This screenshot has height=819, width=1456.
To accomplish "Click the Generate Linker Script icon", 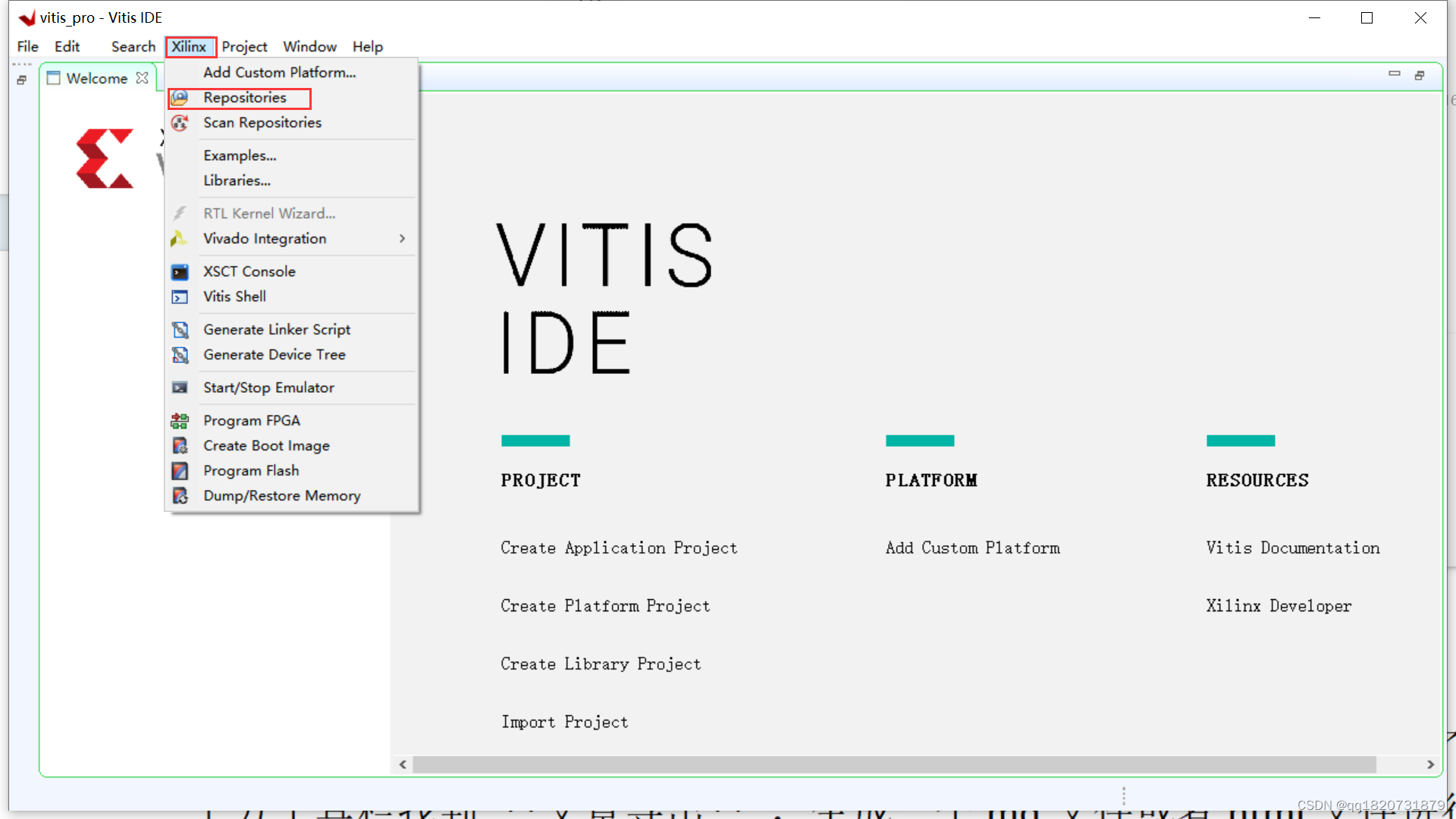I will 180,330.
